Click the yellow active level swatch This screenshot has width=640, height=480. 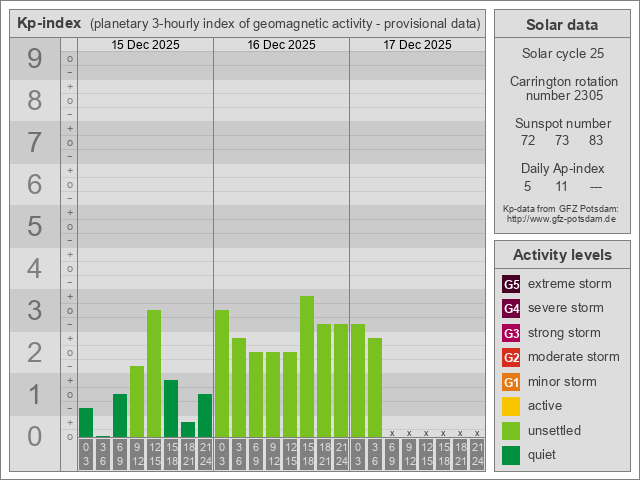tap(511, 406)
